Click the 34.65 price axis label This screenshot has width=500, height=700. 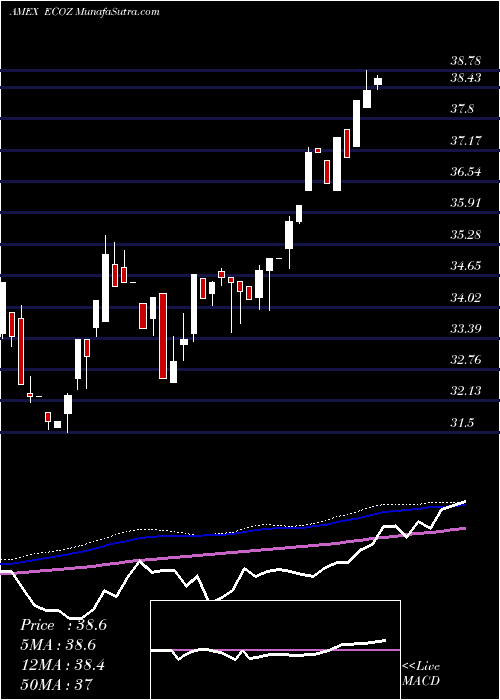click(466, 266)
